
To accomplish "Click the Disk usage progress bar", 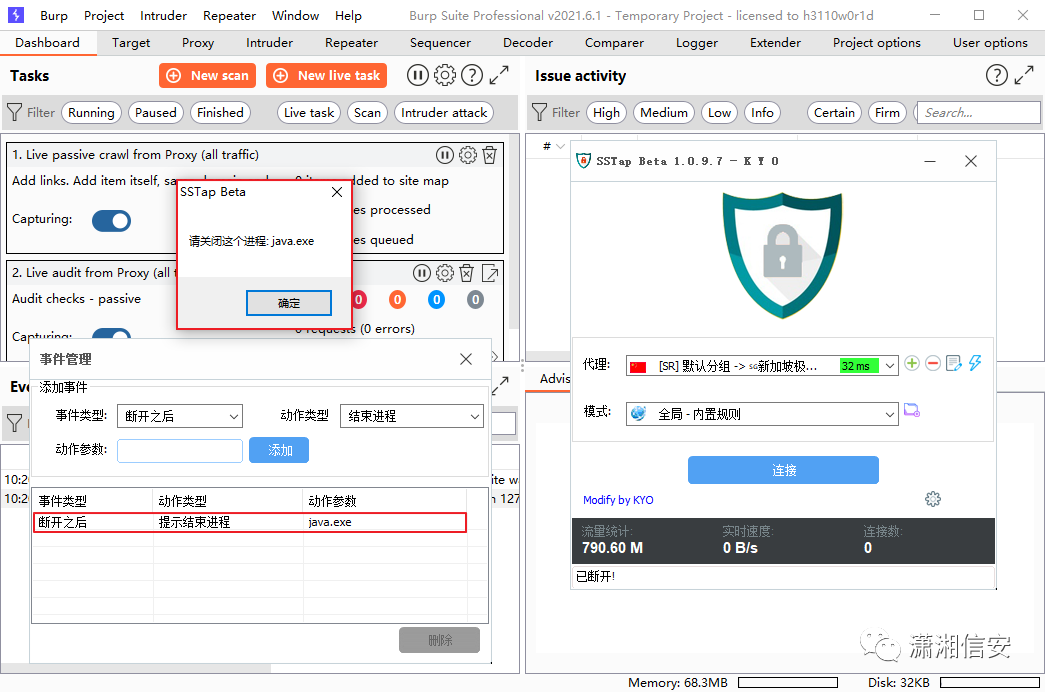I will [x=990, y=683].
